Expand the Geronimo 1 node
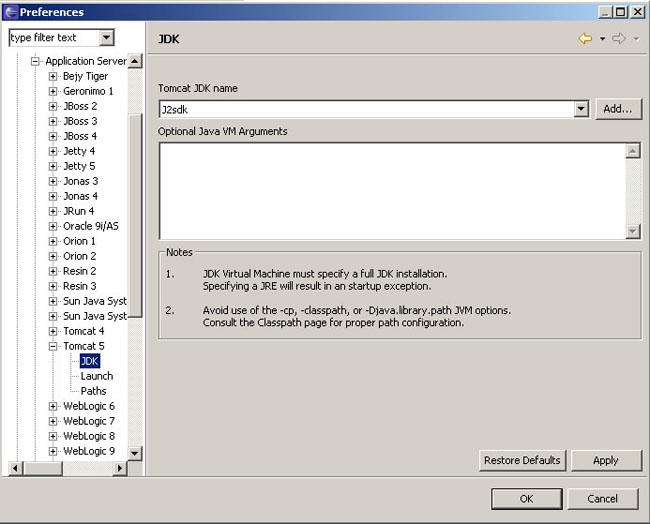650x524 pixels. click(53, 91)
